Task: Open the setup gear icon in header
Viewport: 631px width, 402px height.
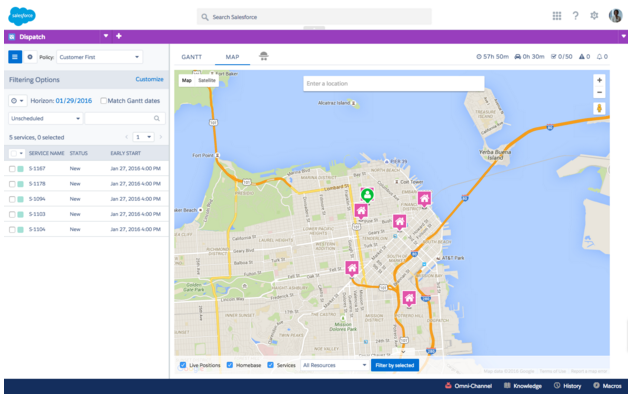Action: point(595,16)
